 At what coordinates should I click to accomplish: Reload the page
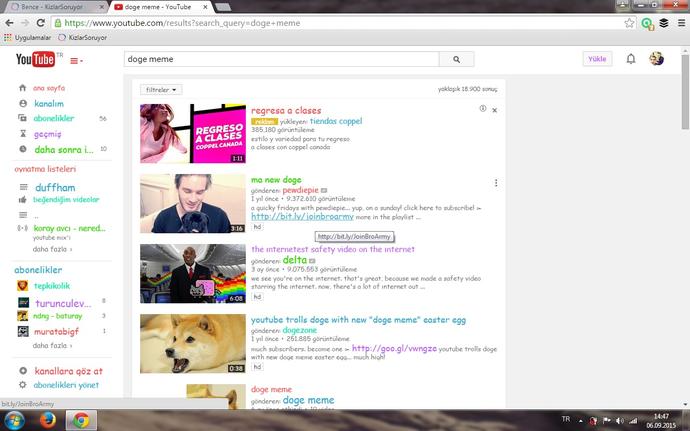pyautogui.click(x=40, y=23)
